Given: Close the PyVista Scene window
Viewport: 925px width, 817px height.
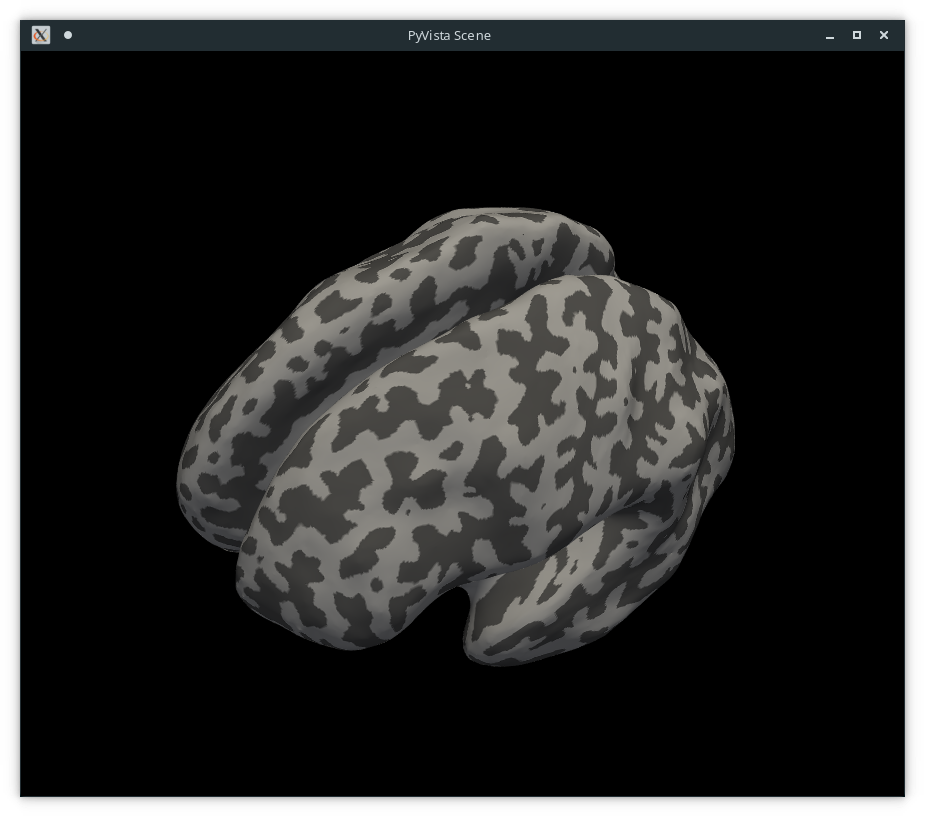Looking at the screenshot, I should [x=884, y=35].
